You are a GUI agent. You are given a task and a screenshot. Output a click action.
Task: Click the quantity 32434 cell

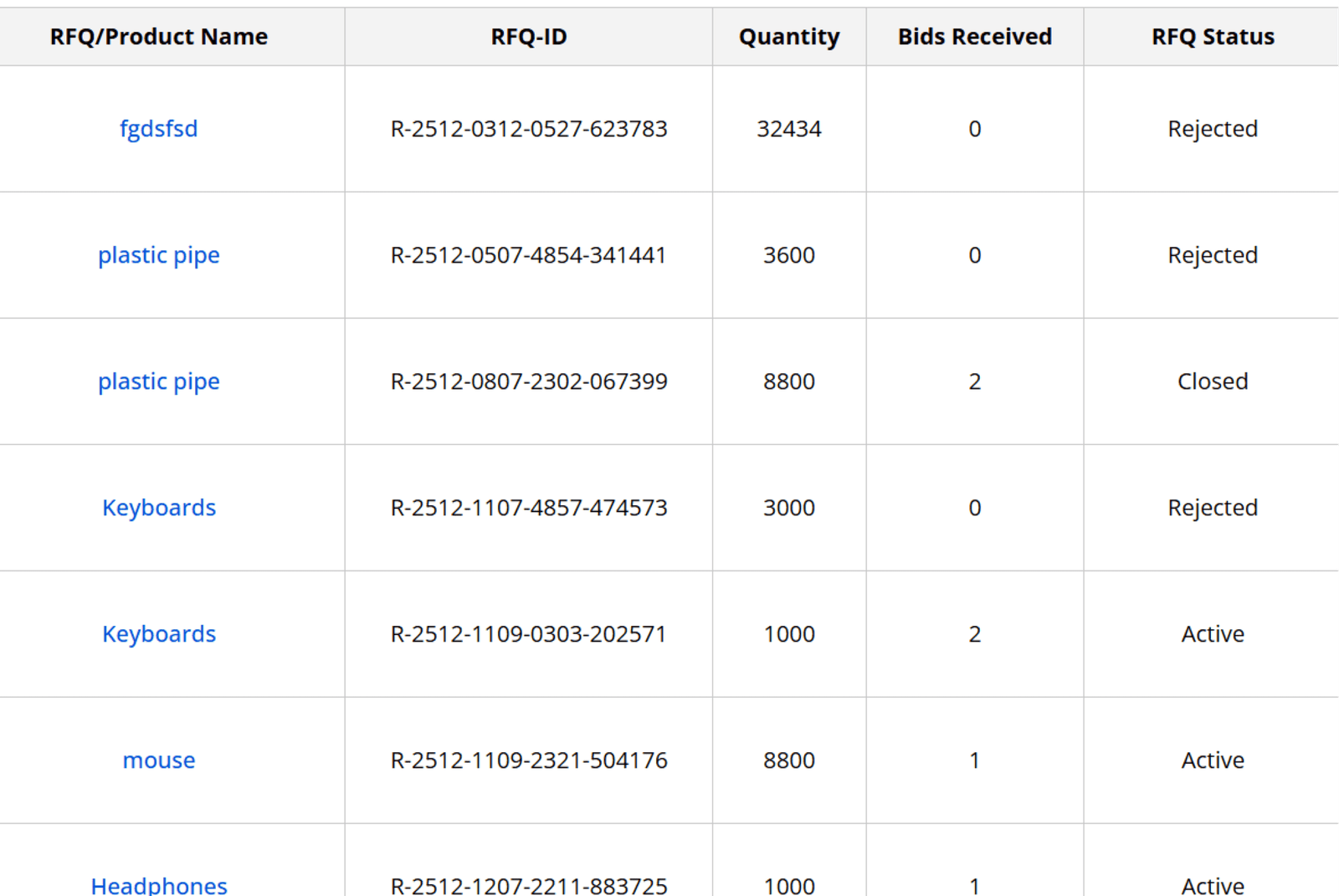788,129
